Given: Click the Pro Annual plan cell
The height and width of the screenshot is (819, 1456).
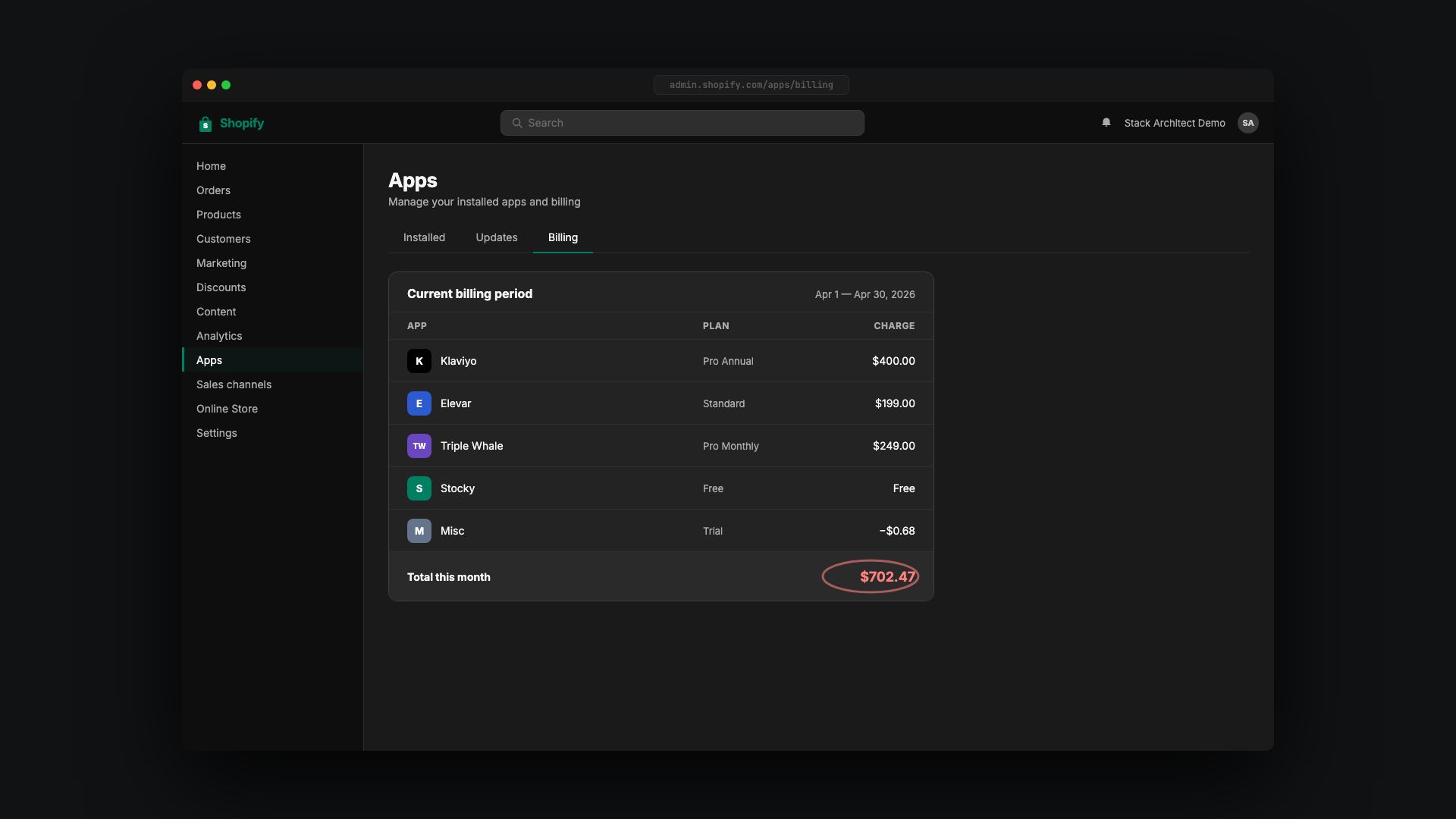Looking at the screenshot, I should [x=728, y=361].
